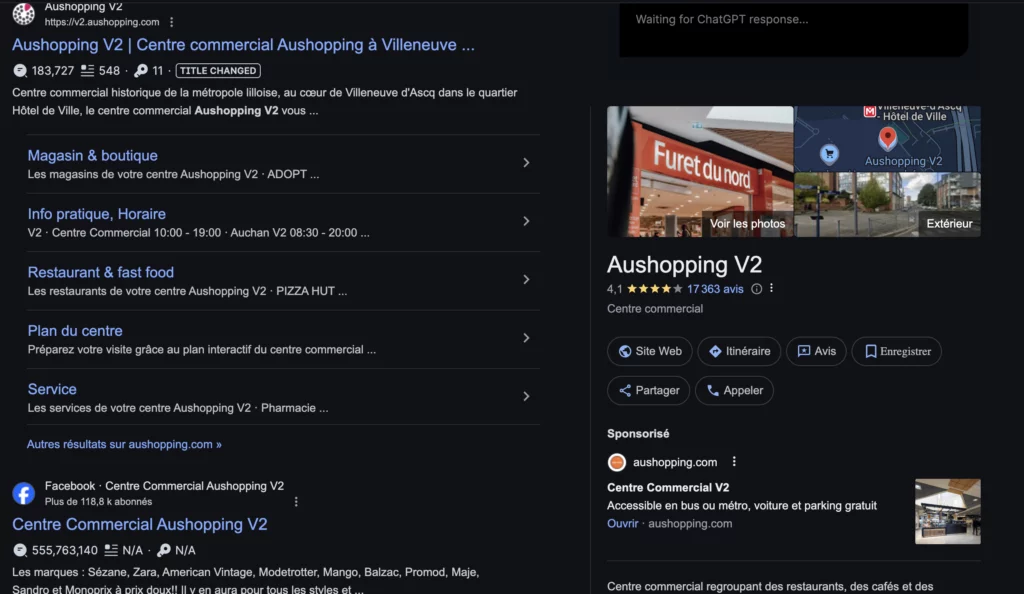Click the TITLE CHANGED badge
Image resolution: width=1024 pixels, height=594 pixels.
tap(218, 70)
